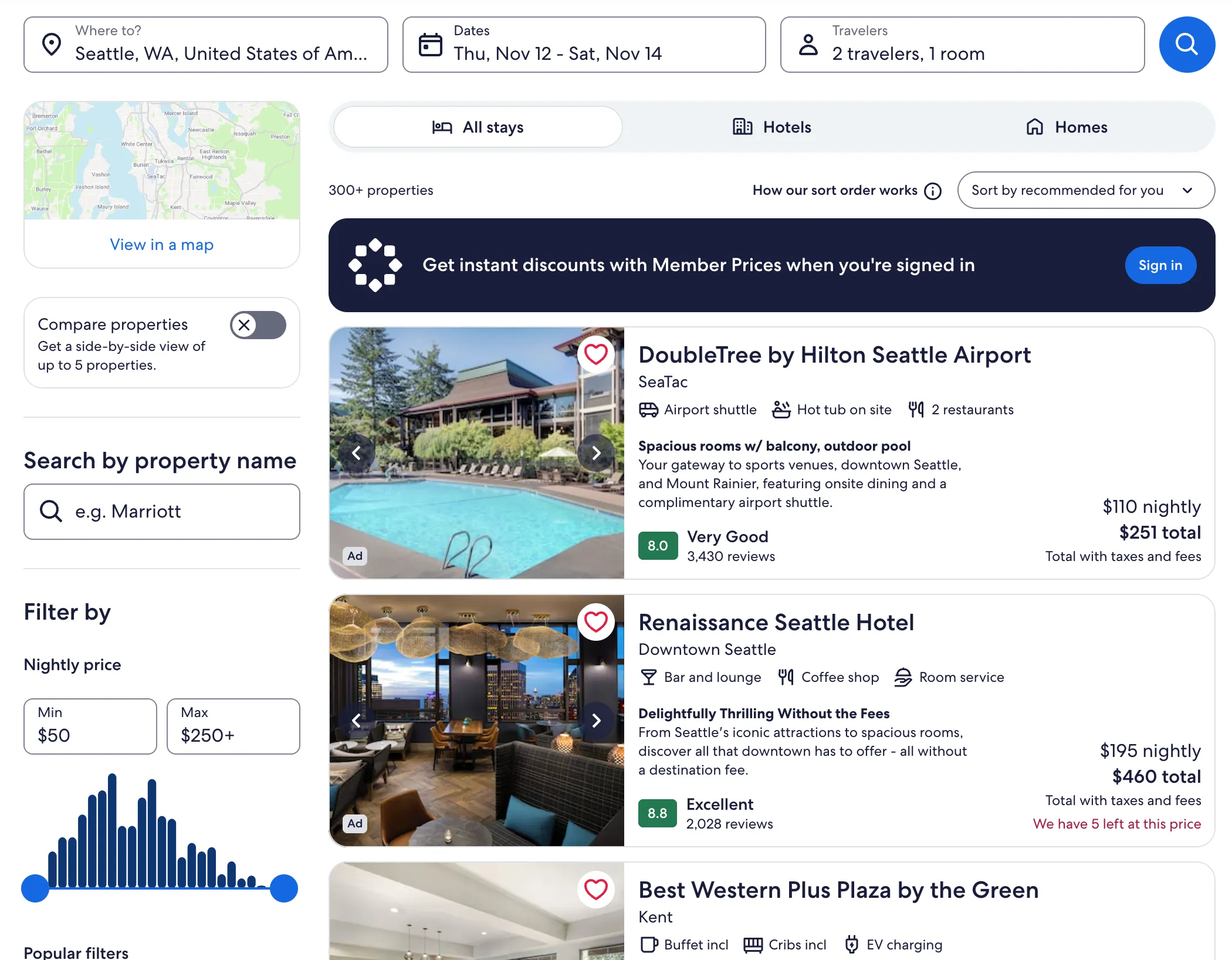Click the Seattle map thumbnail
The height and width of the screenshot is (960, 1232).
[x=162, y=161]
